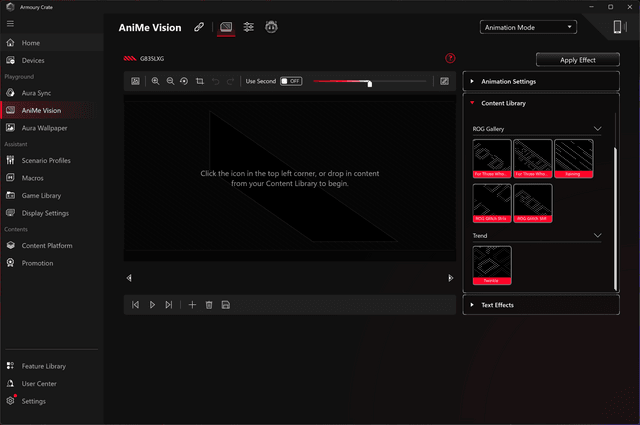640x425 pixels.
Task: Collapse the Trend section chevron
Action: tap(598, 236)
